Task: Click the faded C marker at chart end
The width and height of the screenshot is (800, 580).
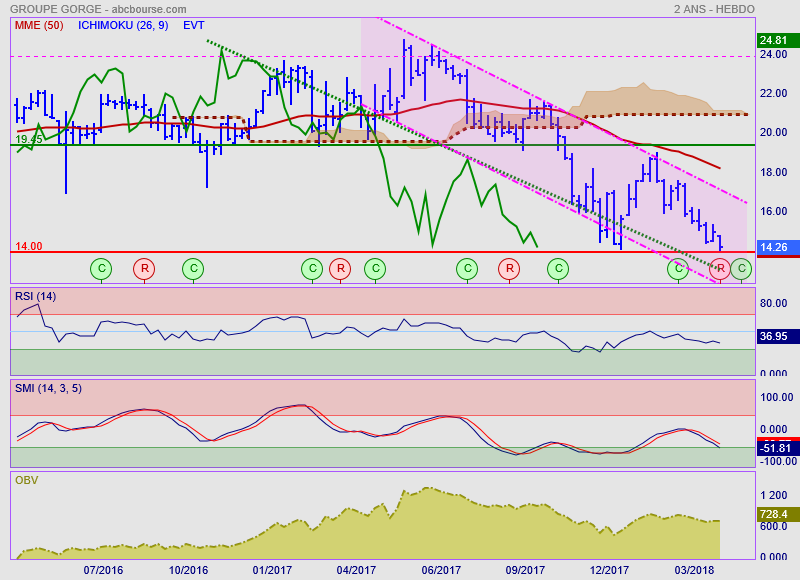Action: coord(741,269)
